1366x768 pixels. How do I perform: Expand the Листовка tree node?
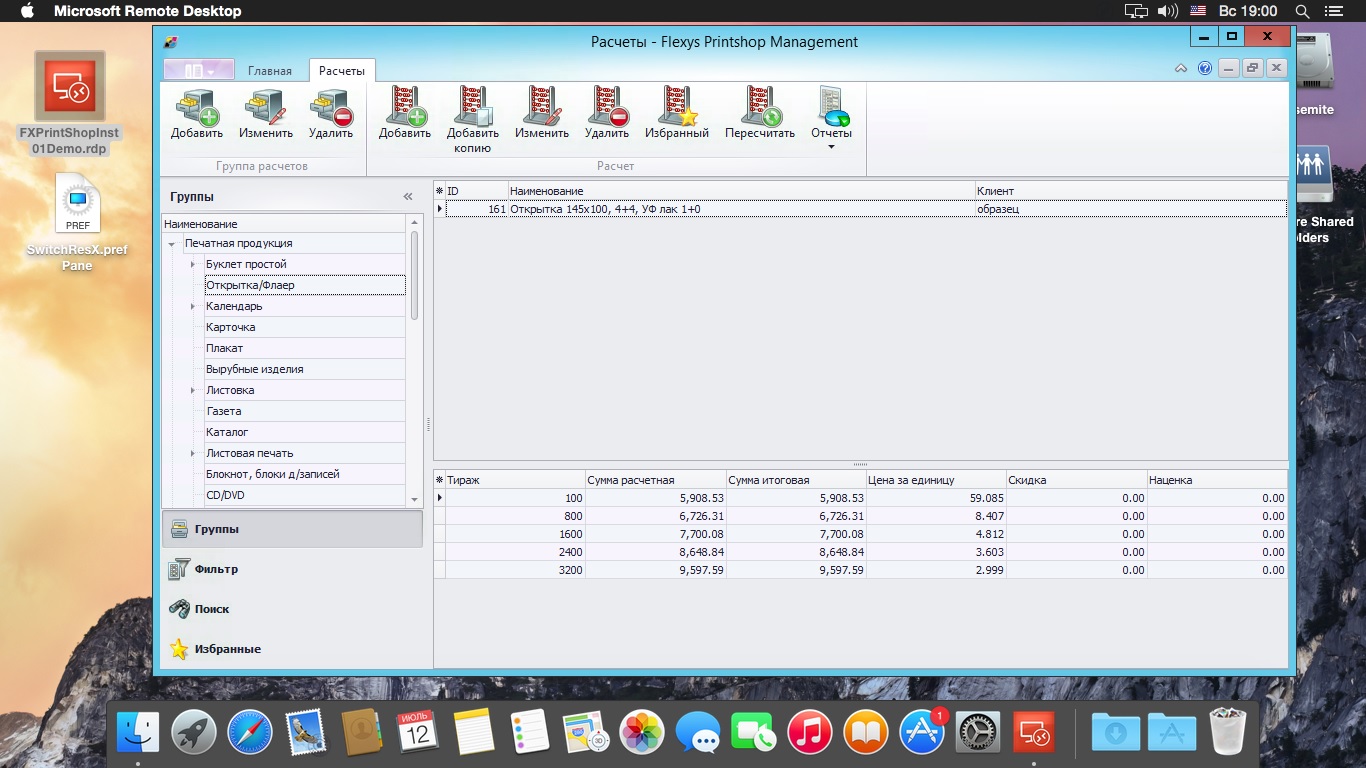[x=193, y=391]
